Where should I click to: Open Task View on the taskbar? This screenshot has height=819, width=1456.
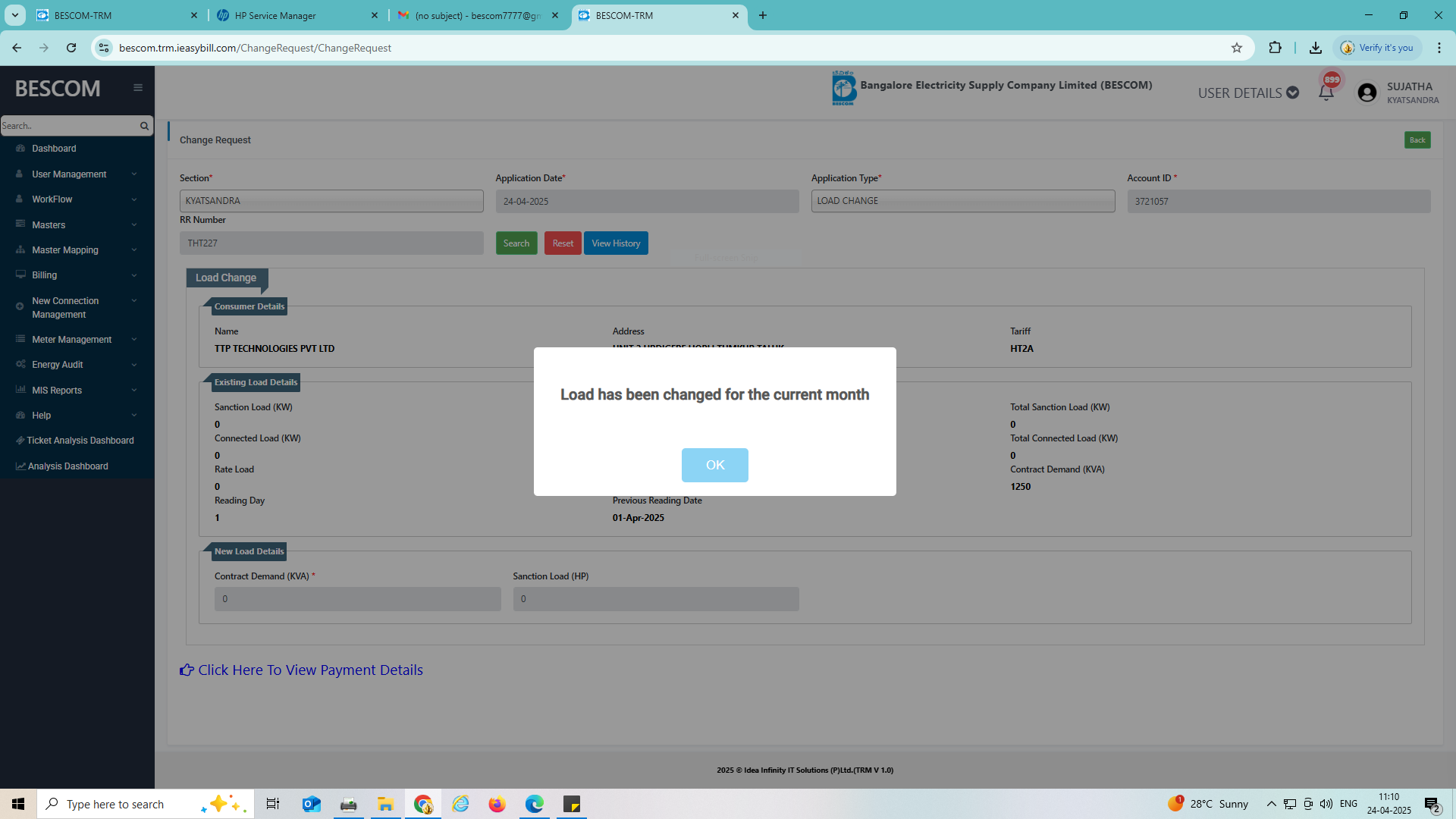pyautogui.click(x=273, y=804)
